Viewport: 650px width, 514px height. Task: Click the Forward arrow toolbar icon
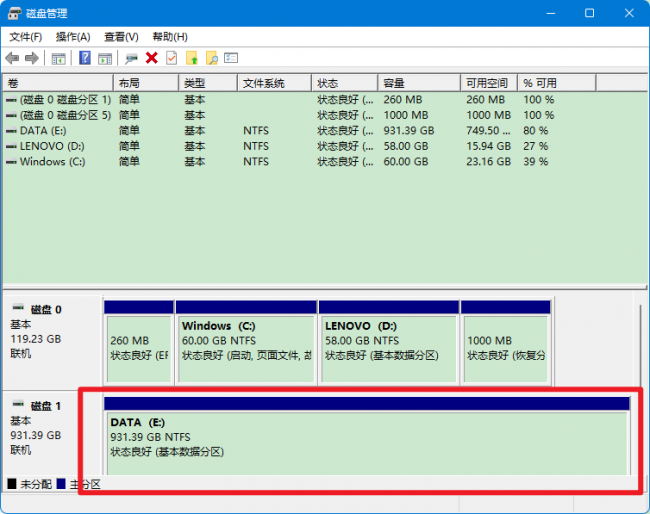32,58
